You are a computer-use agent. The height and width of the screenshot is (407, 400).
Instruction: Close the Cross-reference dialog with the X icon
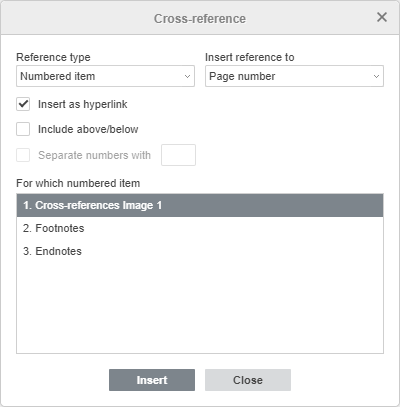(382, 17)
